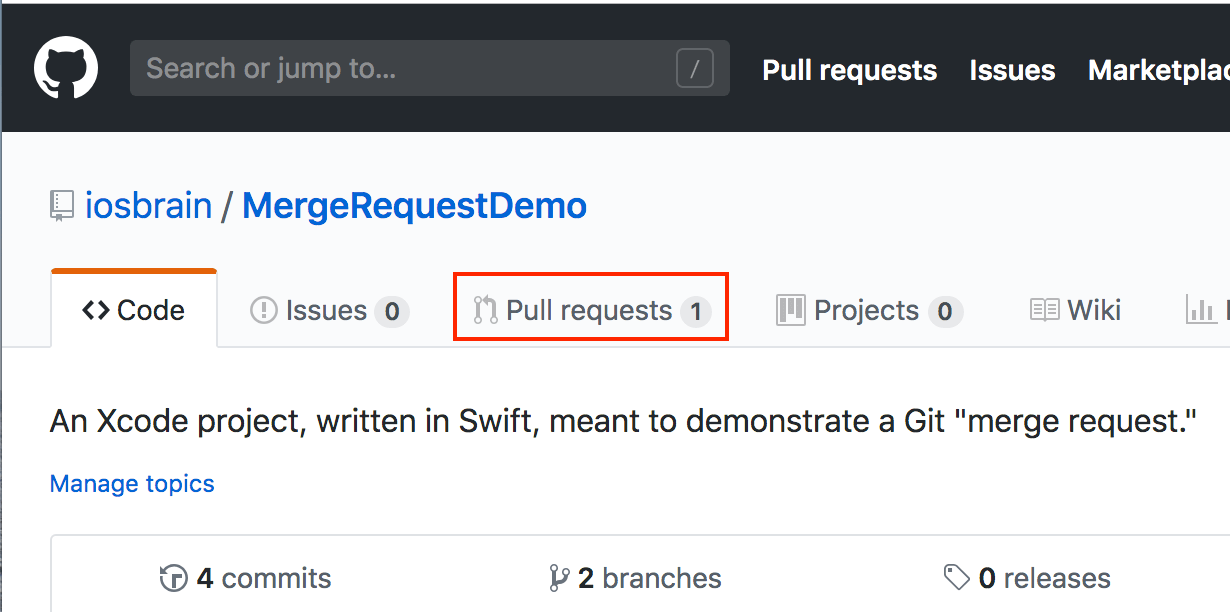Viewport: 1230px width, 612px height.
Task: Focus the Search or jump to field
Action: pyautogui.click(x=400, y=69)
